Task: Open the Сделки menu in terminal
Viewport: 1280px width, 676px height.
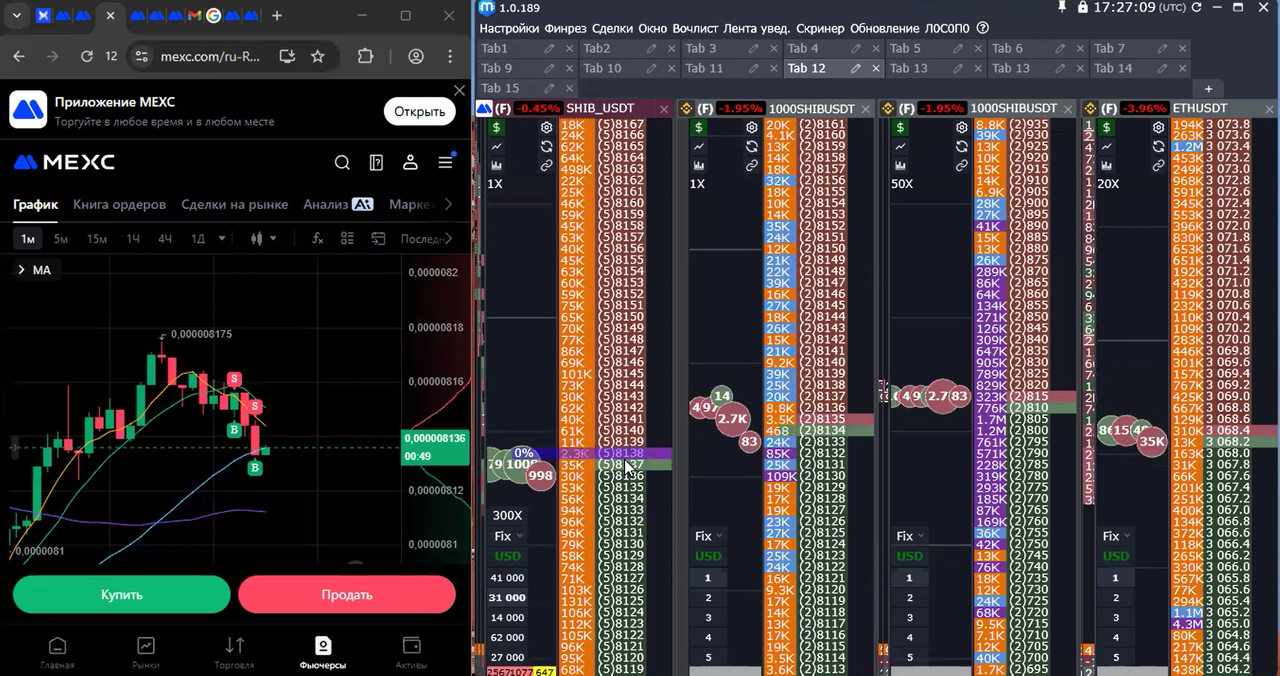Action: pyautogui.click(x=613, y=29)
